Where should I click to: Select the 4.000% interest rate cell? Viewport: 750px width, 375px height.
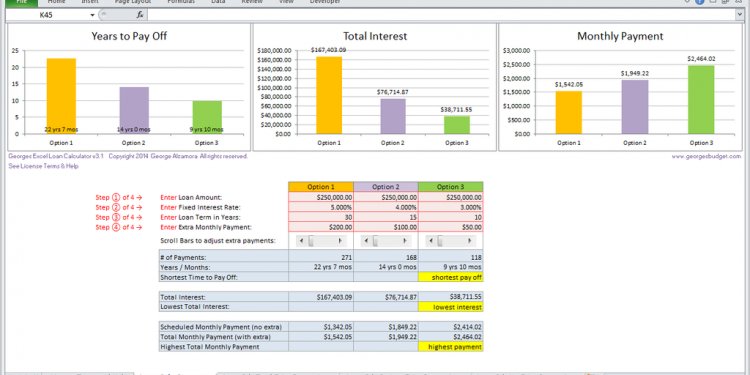pos(386,207)
